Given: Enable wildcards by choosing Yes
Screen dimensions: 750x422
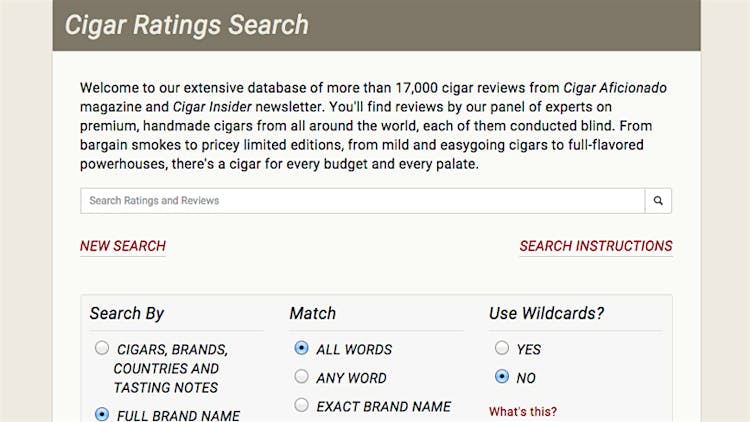Looking at the screenshot, I should 502,349.
